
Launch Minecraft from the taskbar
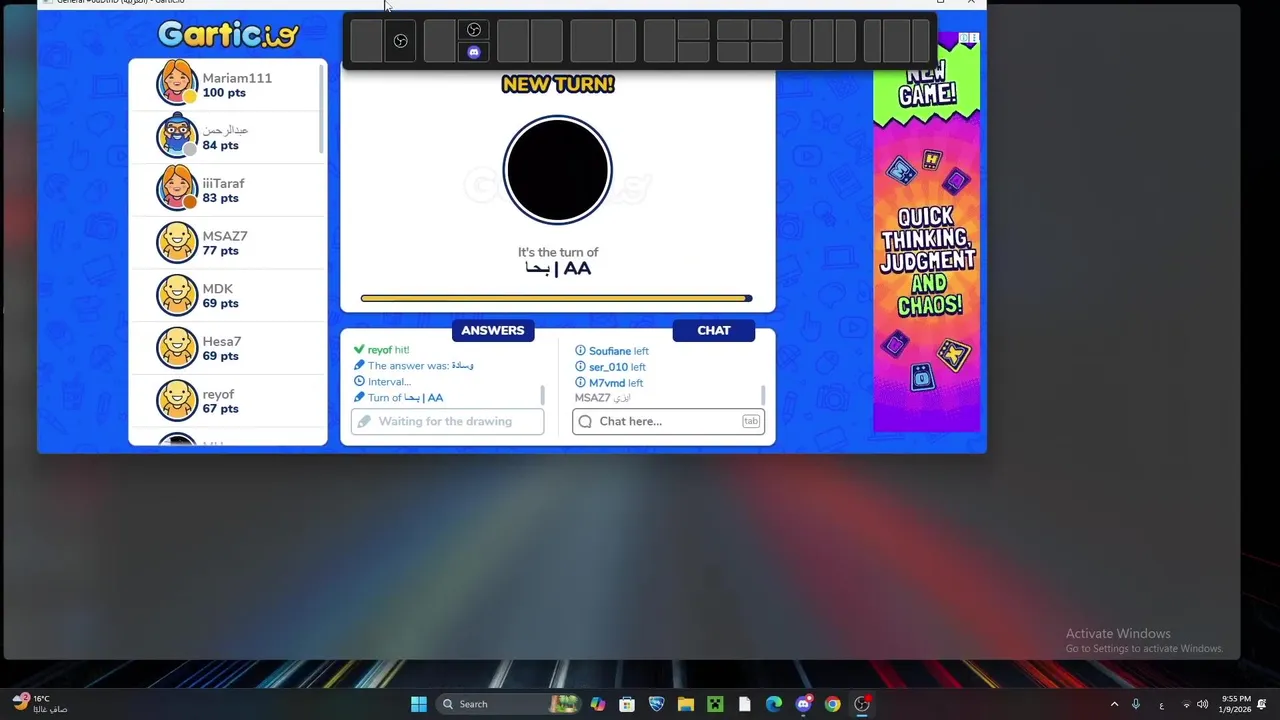click(715, 704)
